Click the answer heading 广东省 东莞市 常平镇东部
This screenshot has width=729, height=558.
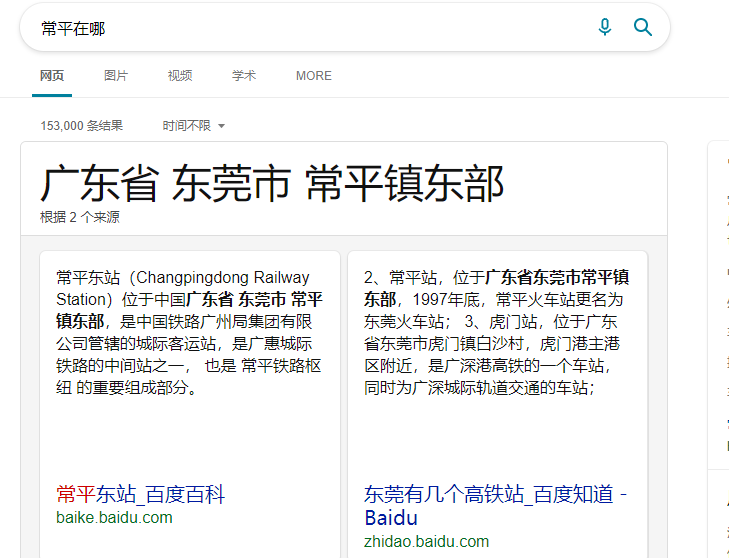(272, 184)
